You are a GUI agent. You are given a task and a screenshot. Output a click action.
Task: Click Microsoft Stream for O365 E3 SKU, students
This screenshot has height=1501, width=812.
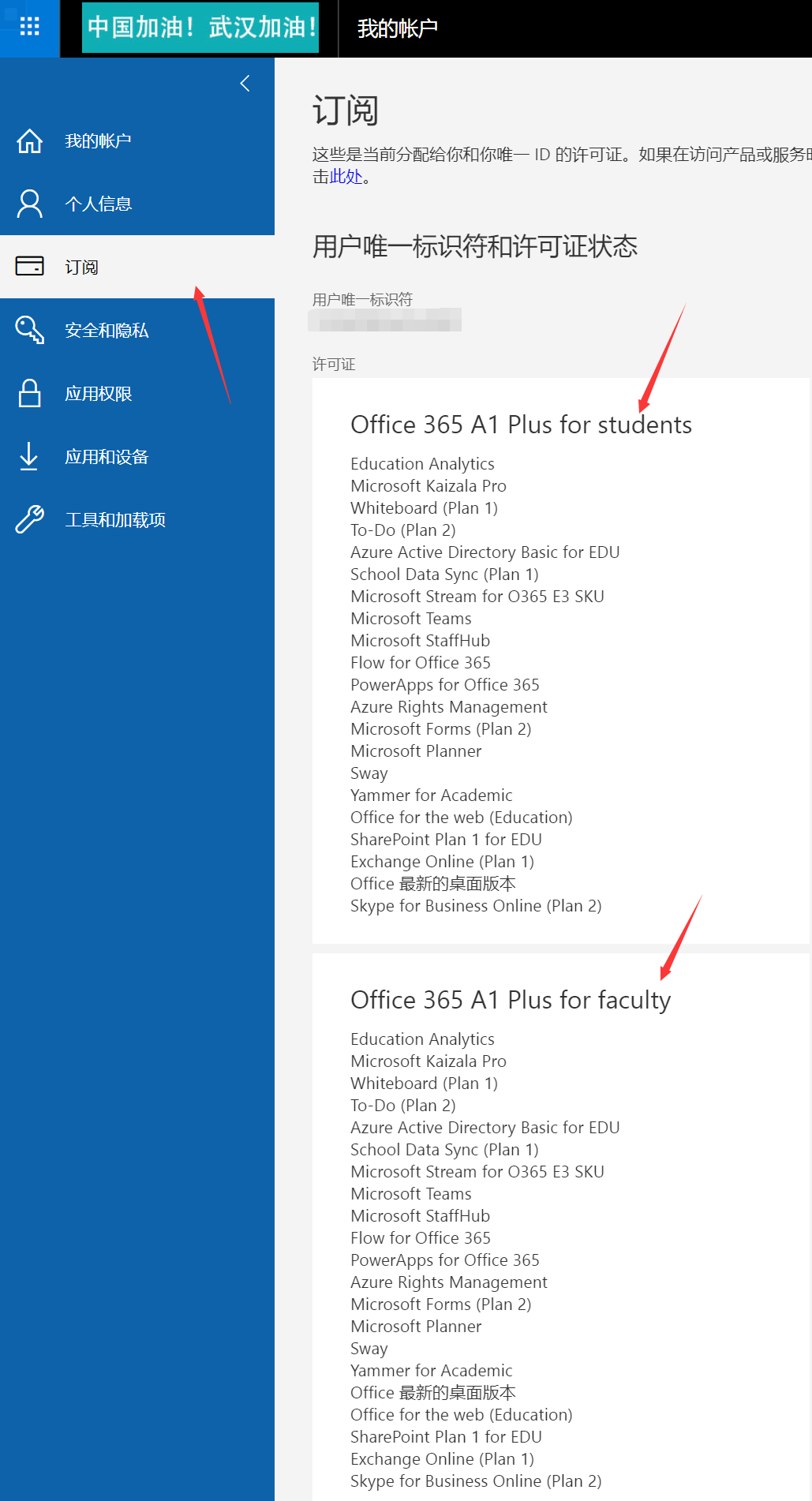477,597
